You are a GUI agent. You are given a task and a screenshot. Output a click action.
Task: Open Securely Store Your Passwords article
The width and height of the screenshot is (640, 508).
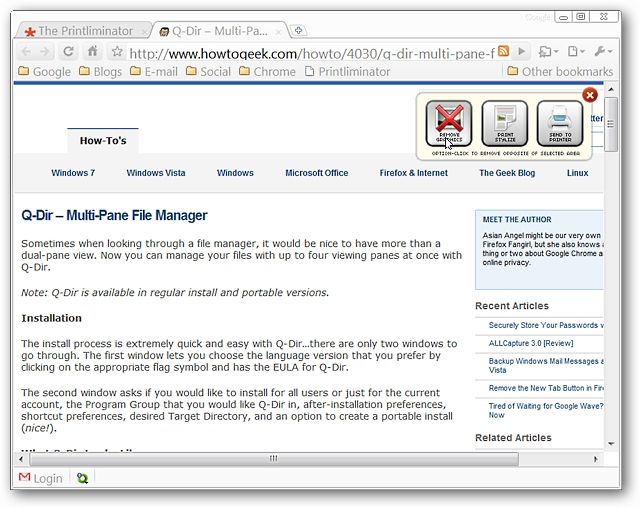point(546,325)
